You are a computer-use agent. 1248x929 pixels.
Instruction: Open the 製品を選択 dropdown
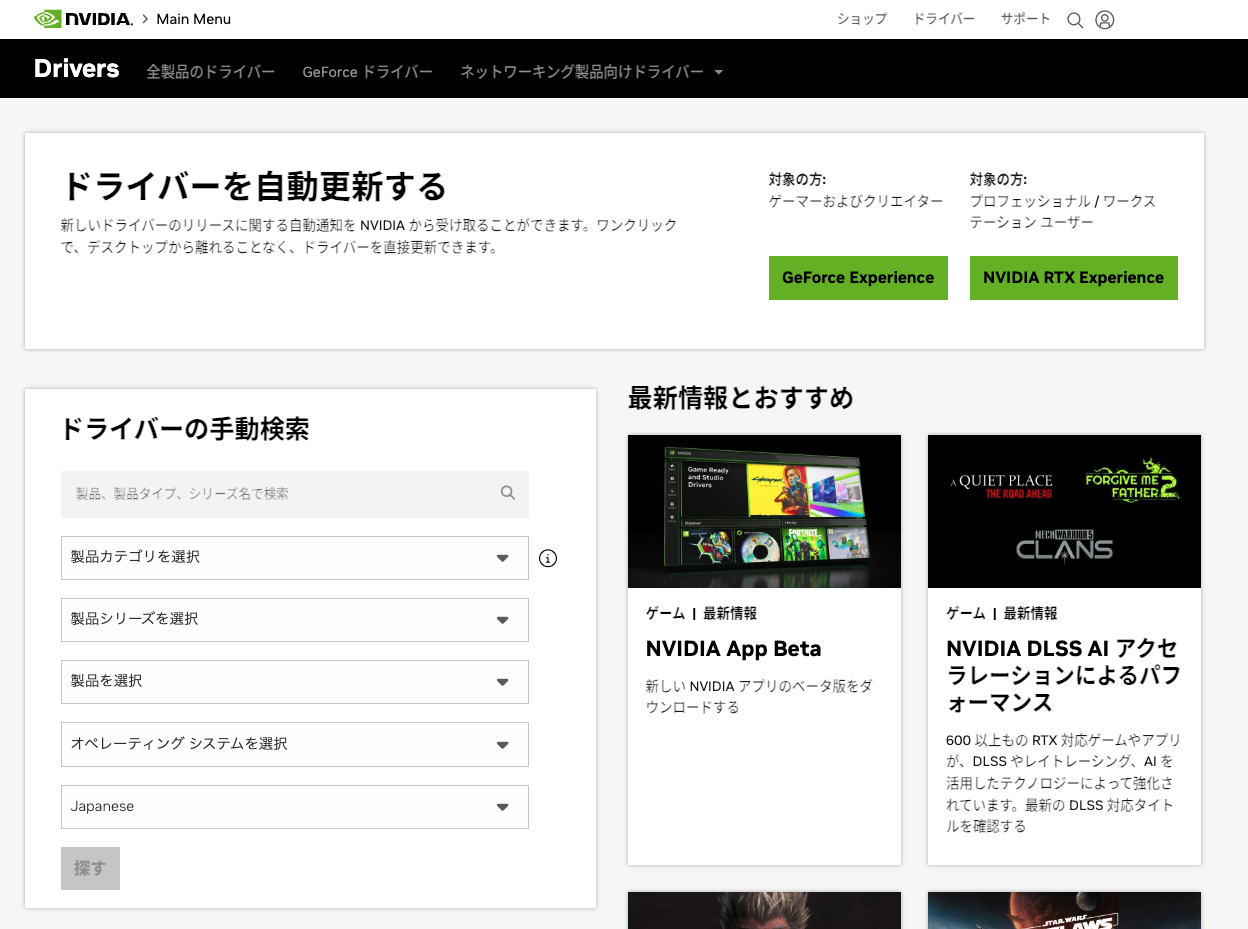[295, 682]
